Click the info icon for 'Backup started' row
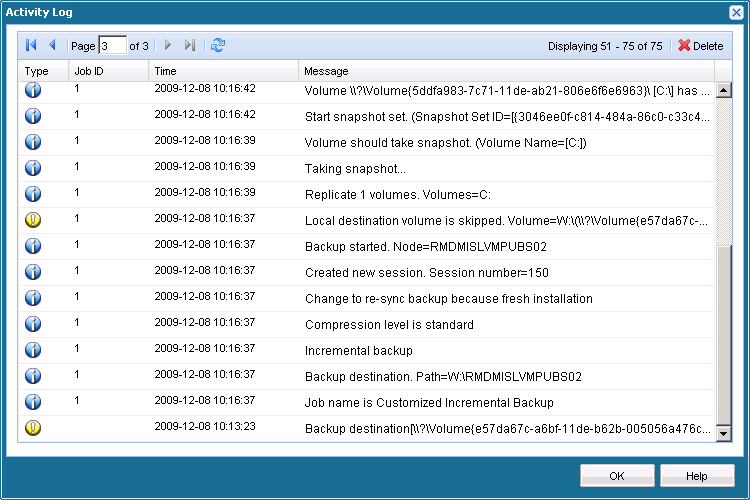 (33, 246)
